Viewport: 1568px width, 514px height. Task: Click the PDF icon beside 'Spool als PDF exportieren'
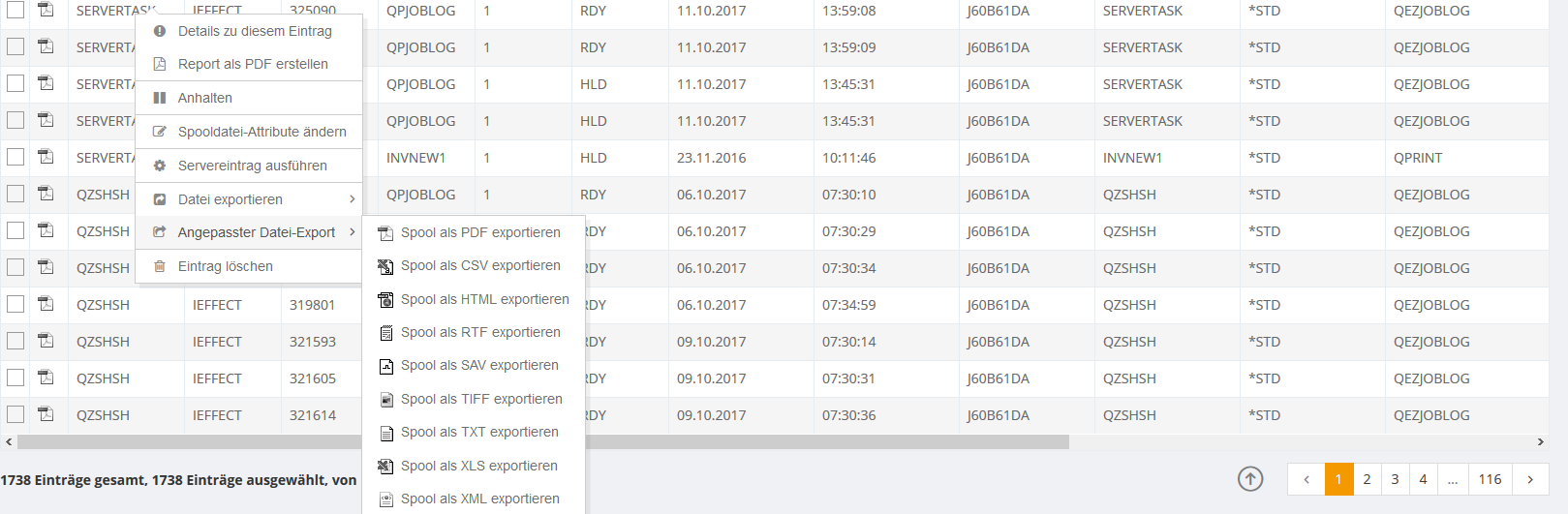[x=385, y=233]
